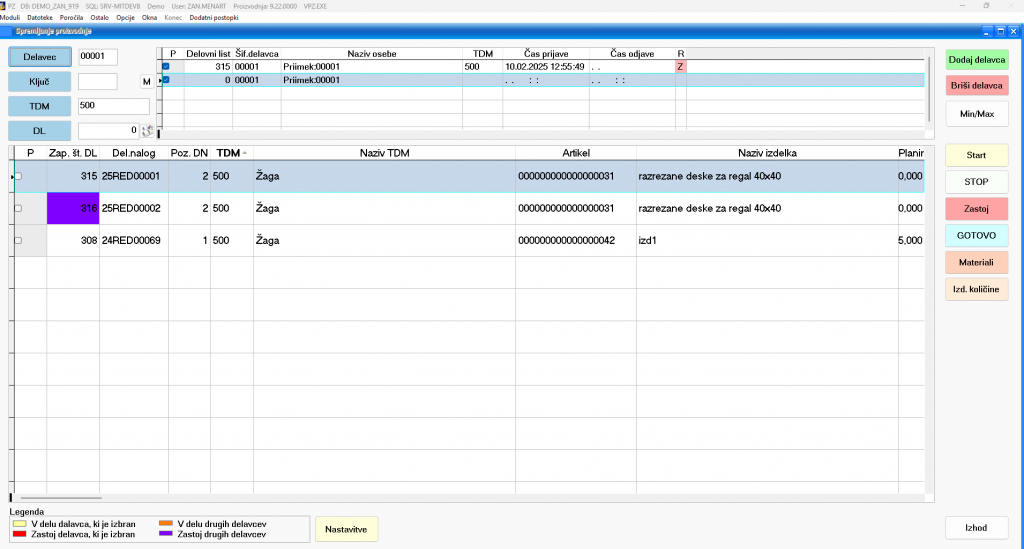Uncheck the first worker row checkbox
This screenshot has width=1024, height=549.
pyautogui.click(x=166, y=66)
